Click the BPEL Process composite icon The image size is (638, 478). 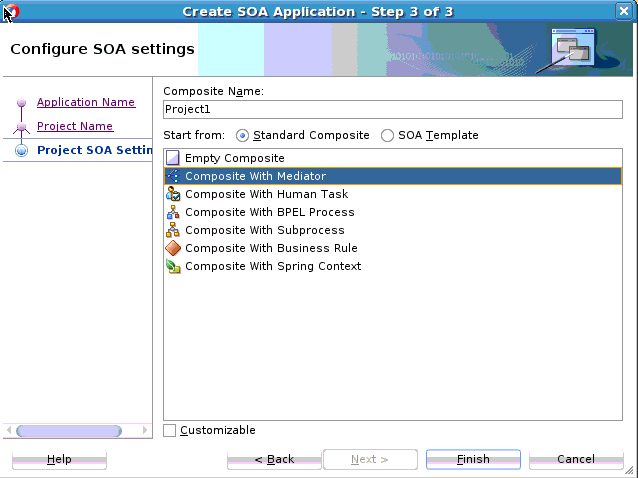pyautogui.click(x=173, y=212)
